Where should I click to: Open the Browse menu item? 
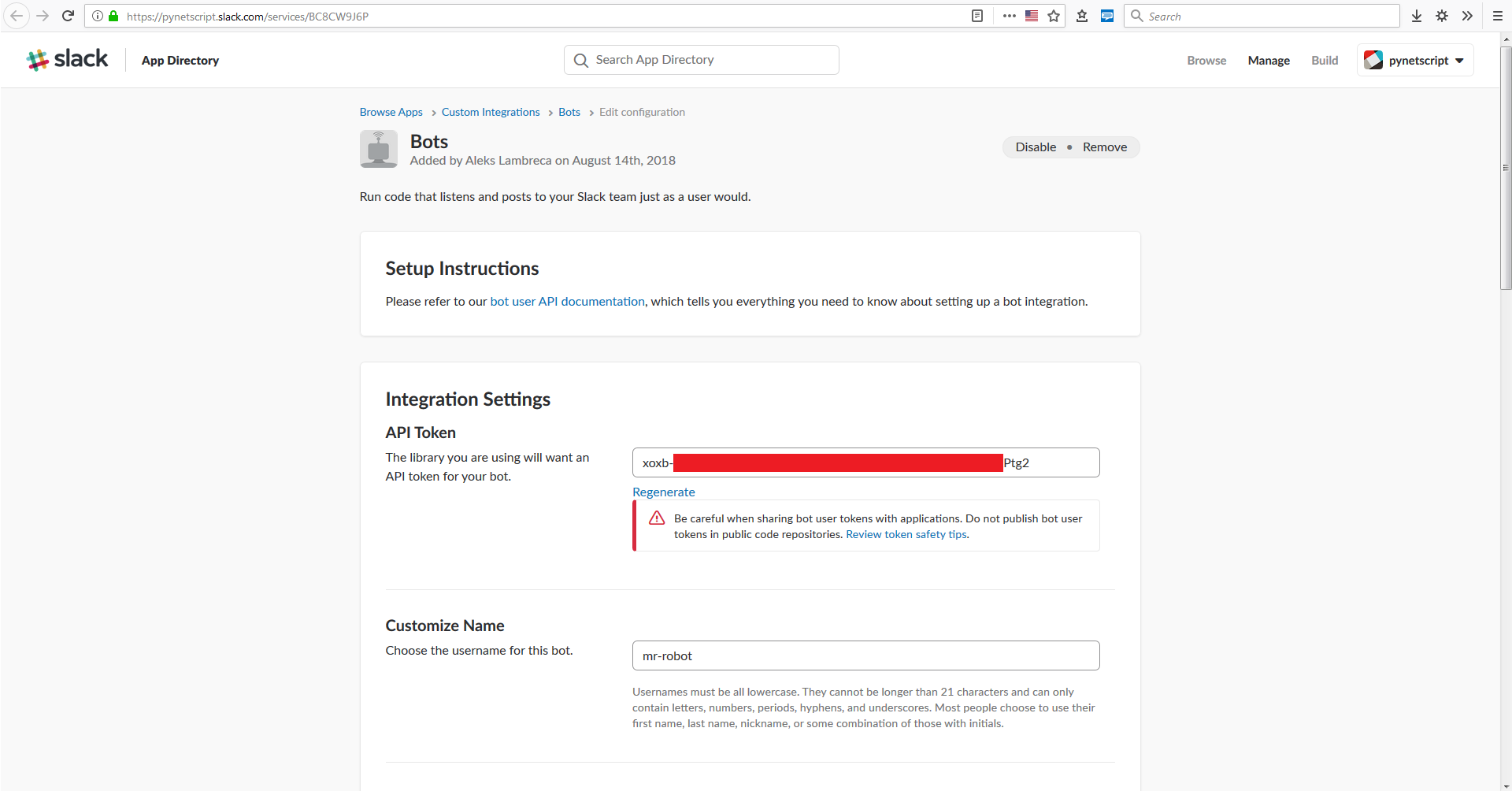tap(1206, 61)
